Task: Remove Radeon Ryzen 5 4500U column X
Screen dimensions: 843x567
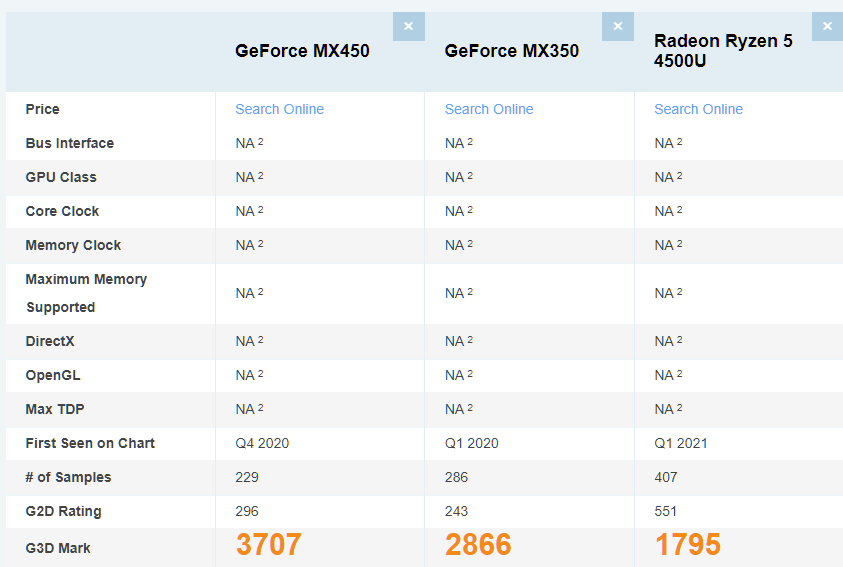Action: point(827,26)
